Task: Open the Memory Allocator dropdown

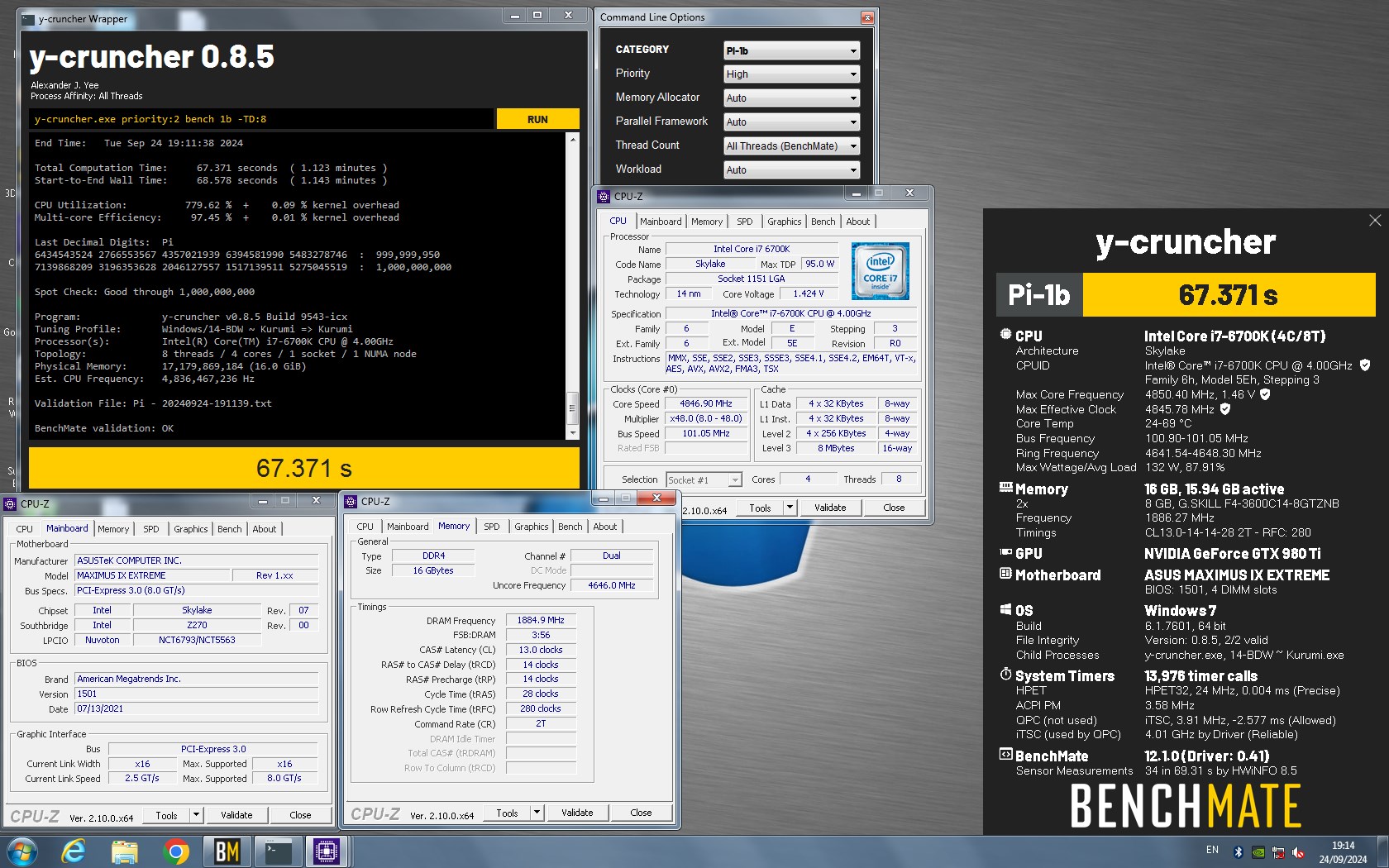Action: 791,98
